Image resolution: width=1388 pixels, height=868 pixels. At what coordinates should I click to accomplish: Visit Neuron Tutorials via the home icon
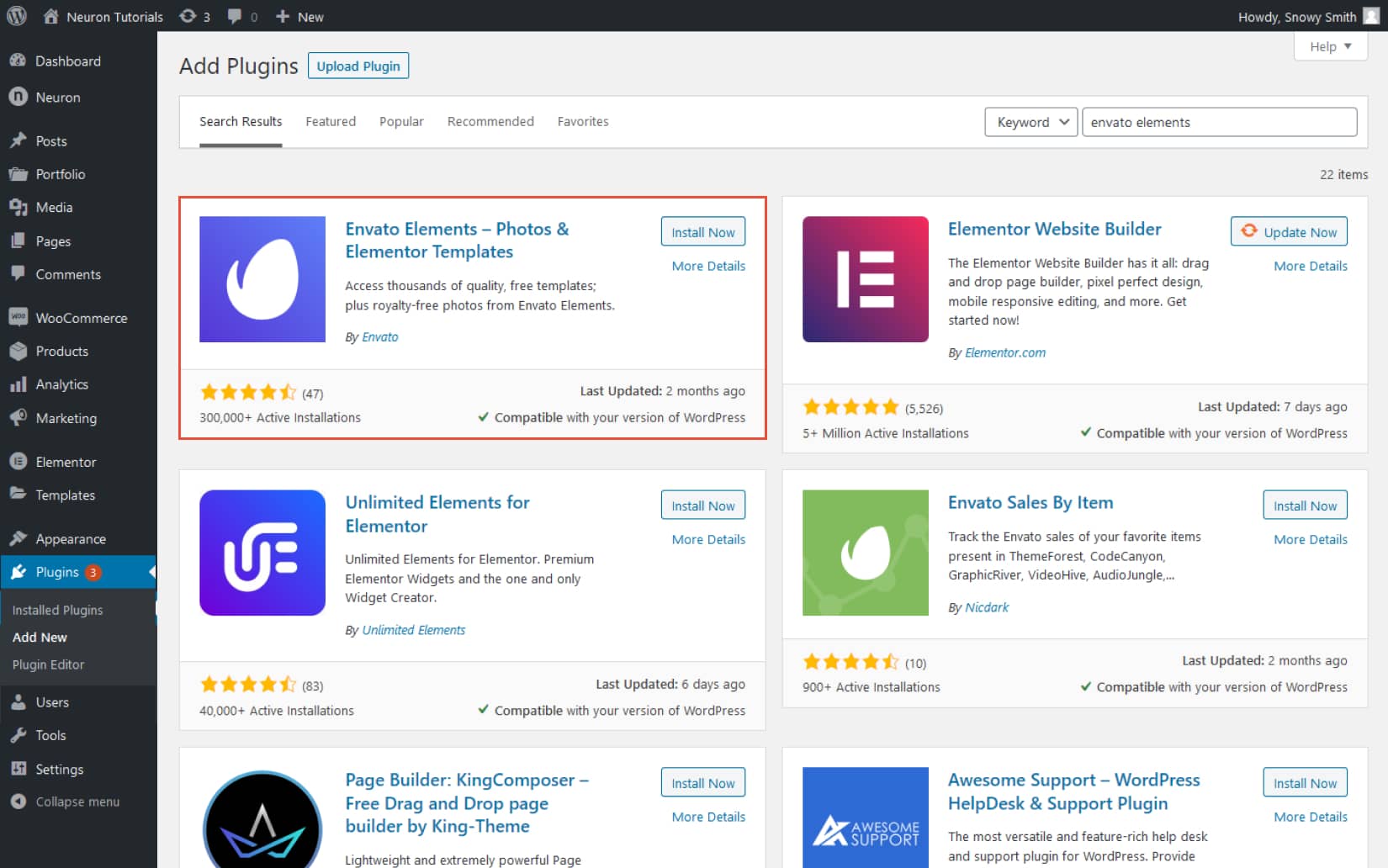pyautogui.click(x=50, y=16)
